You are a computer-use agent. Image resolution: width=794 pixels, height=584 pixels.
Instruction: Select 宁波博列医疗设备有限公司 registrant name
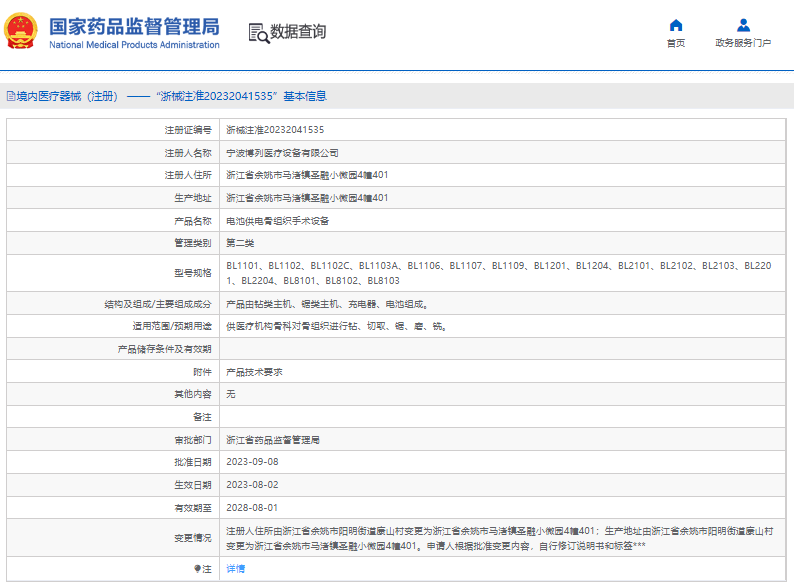(x=282, y=153)
